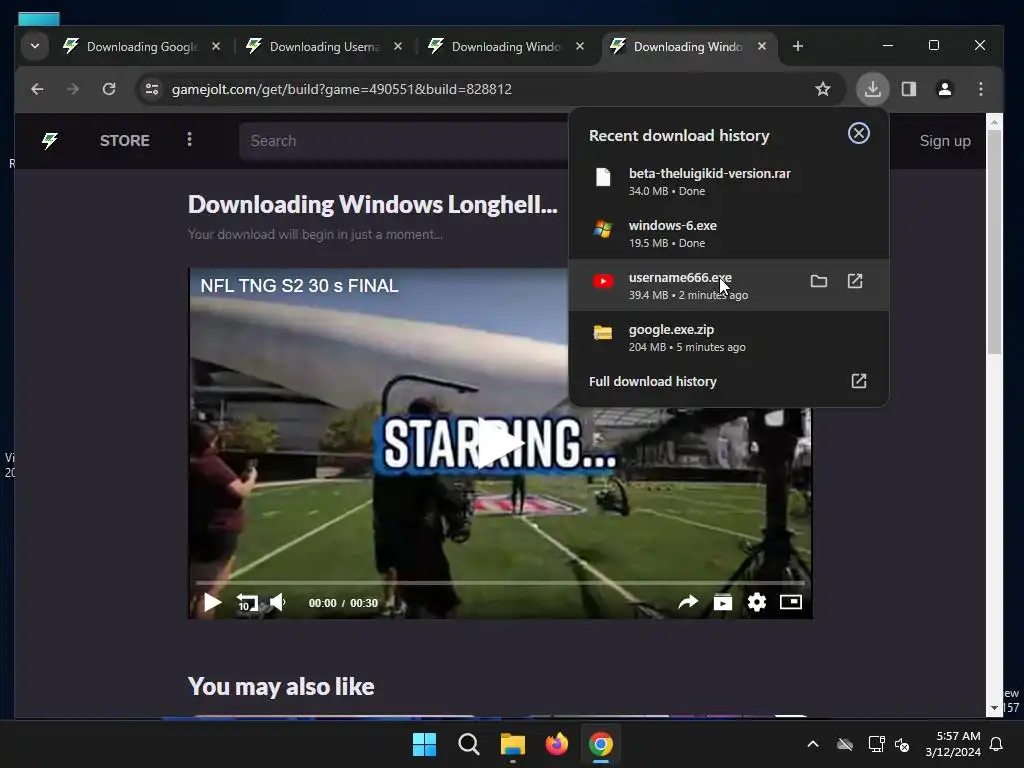Viewport: 1024px width, 768px height.
Task: Open Firefox from the taskbar
Action: [x=556, y=744]
